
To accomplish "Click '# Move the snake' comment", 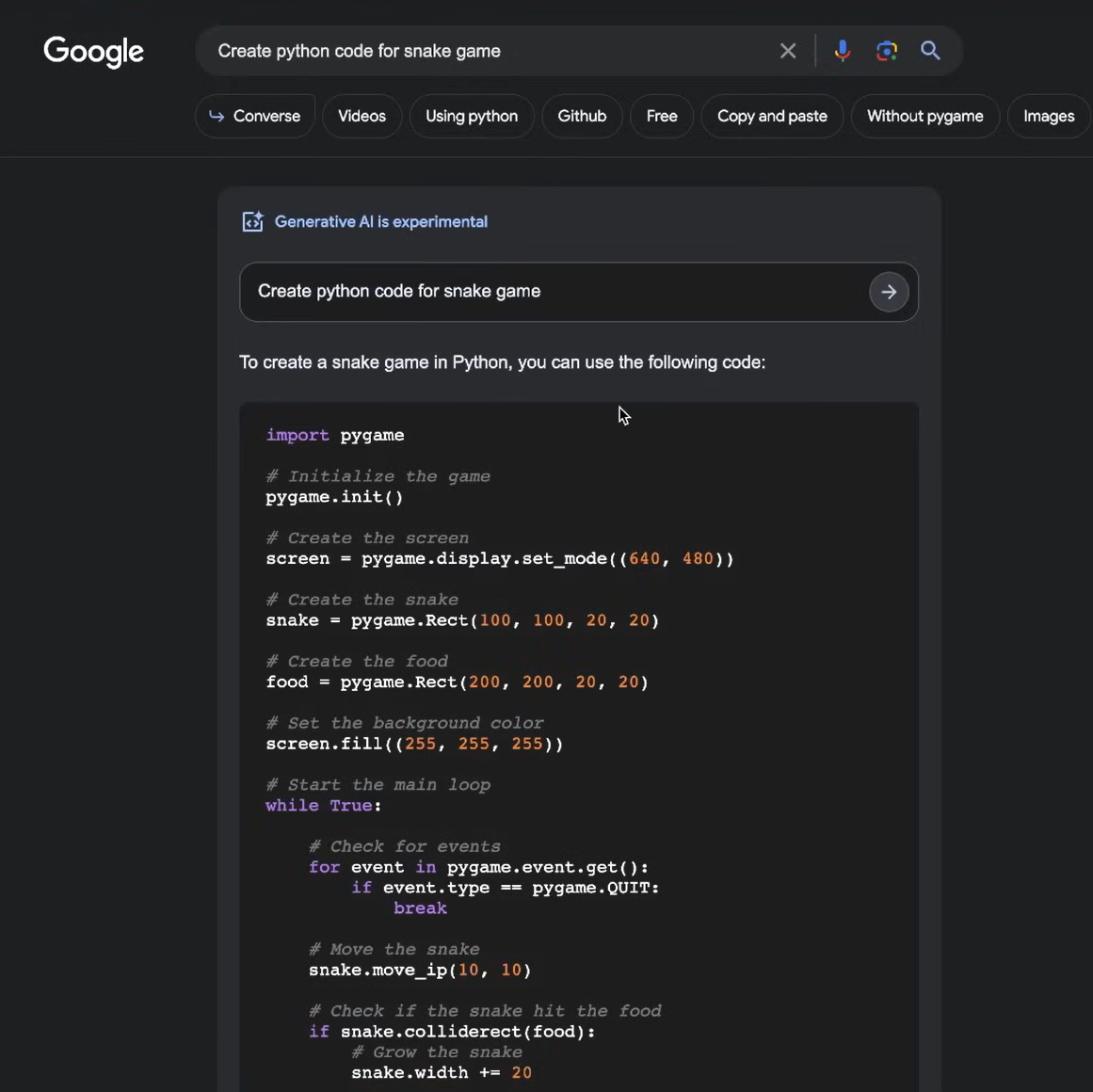I will click(x=394, y=949).
